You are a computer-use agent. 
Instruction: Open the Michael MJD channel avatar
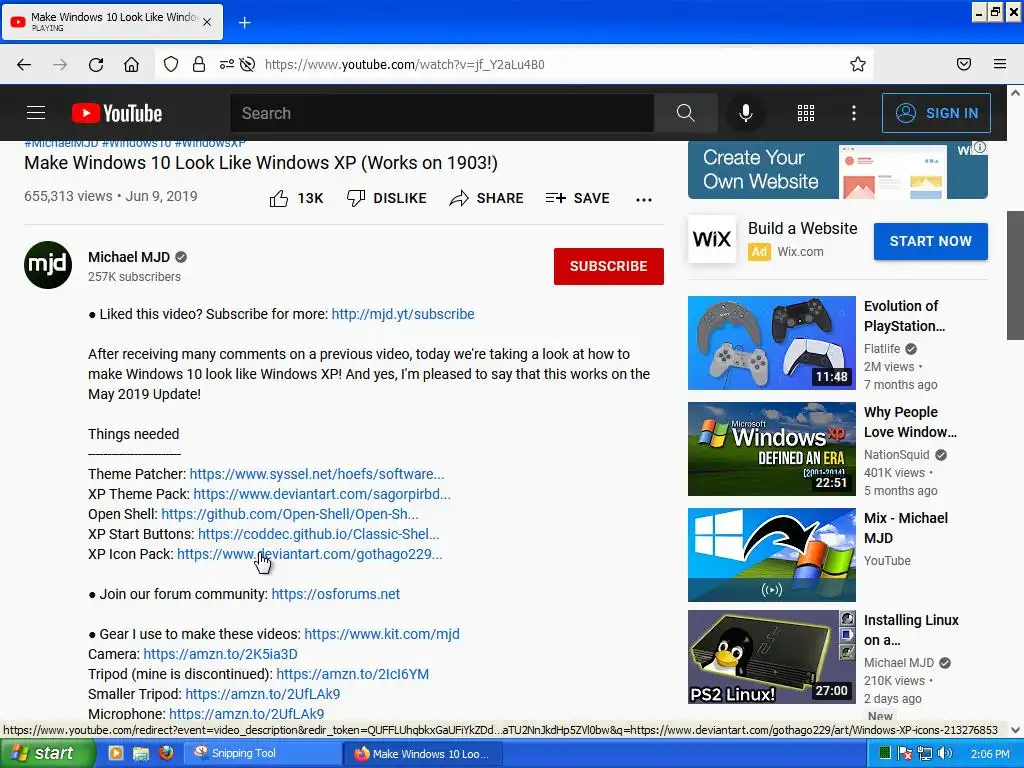(x=48, y=264)
